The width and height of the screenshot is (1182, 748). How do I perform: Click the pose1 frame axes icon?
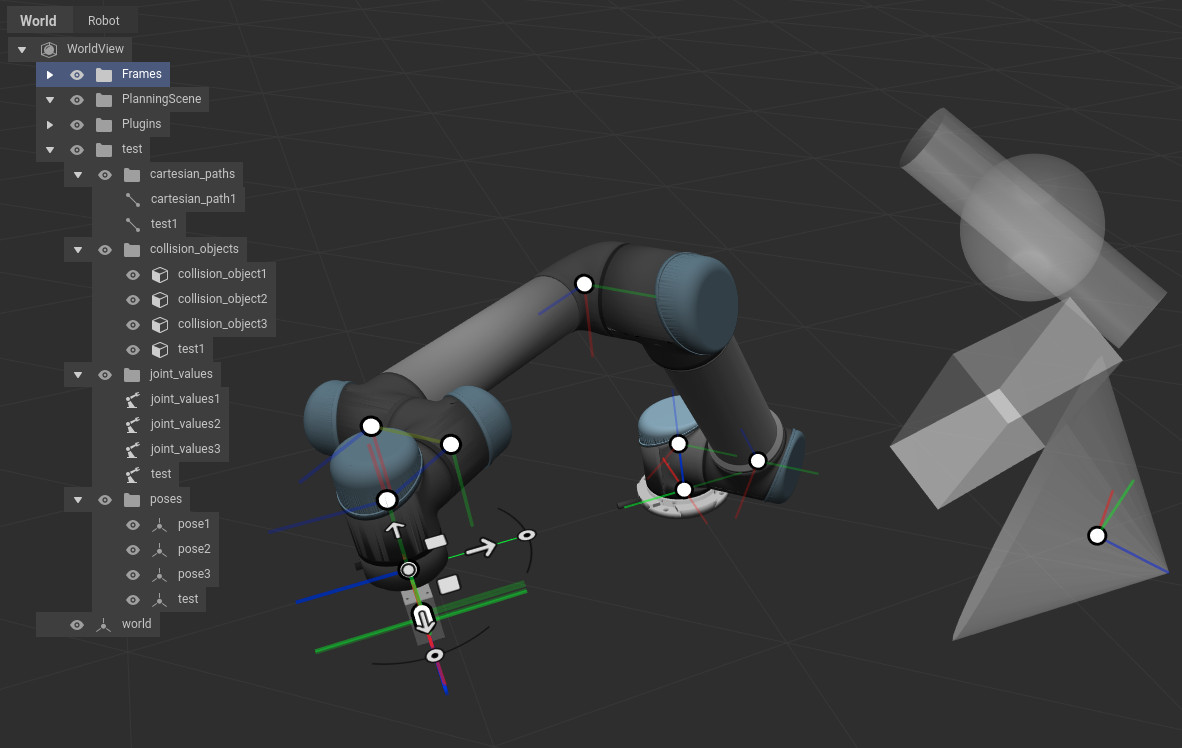click(x=160, y=524)
